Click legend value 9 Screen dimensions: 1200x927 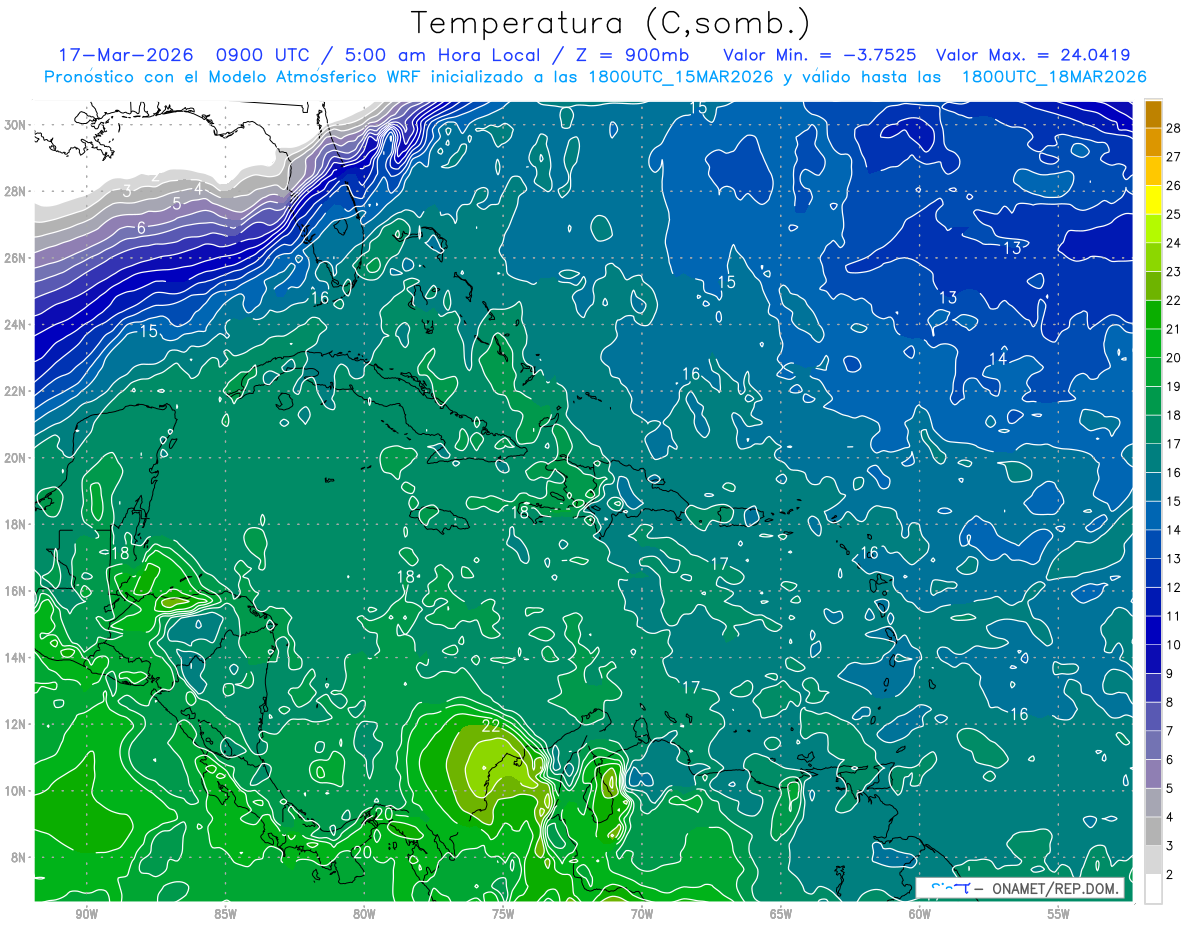[1170, 674]
